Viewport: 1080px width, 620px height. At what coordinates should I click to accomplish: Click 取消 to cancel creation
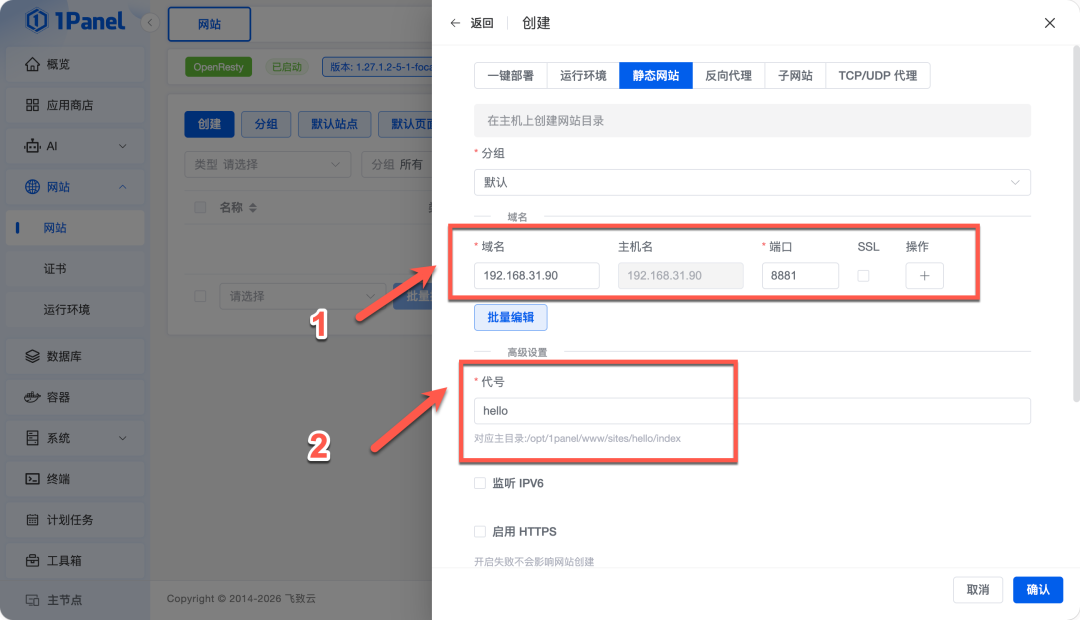977,590
